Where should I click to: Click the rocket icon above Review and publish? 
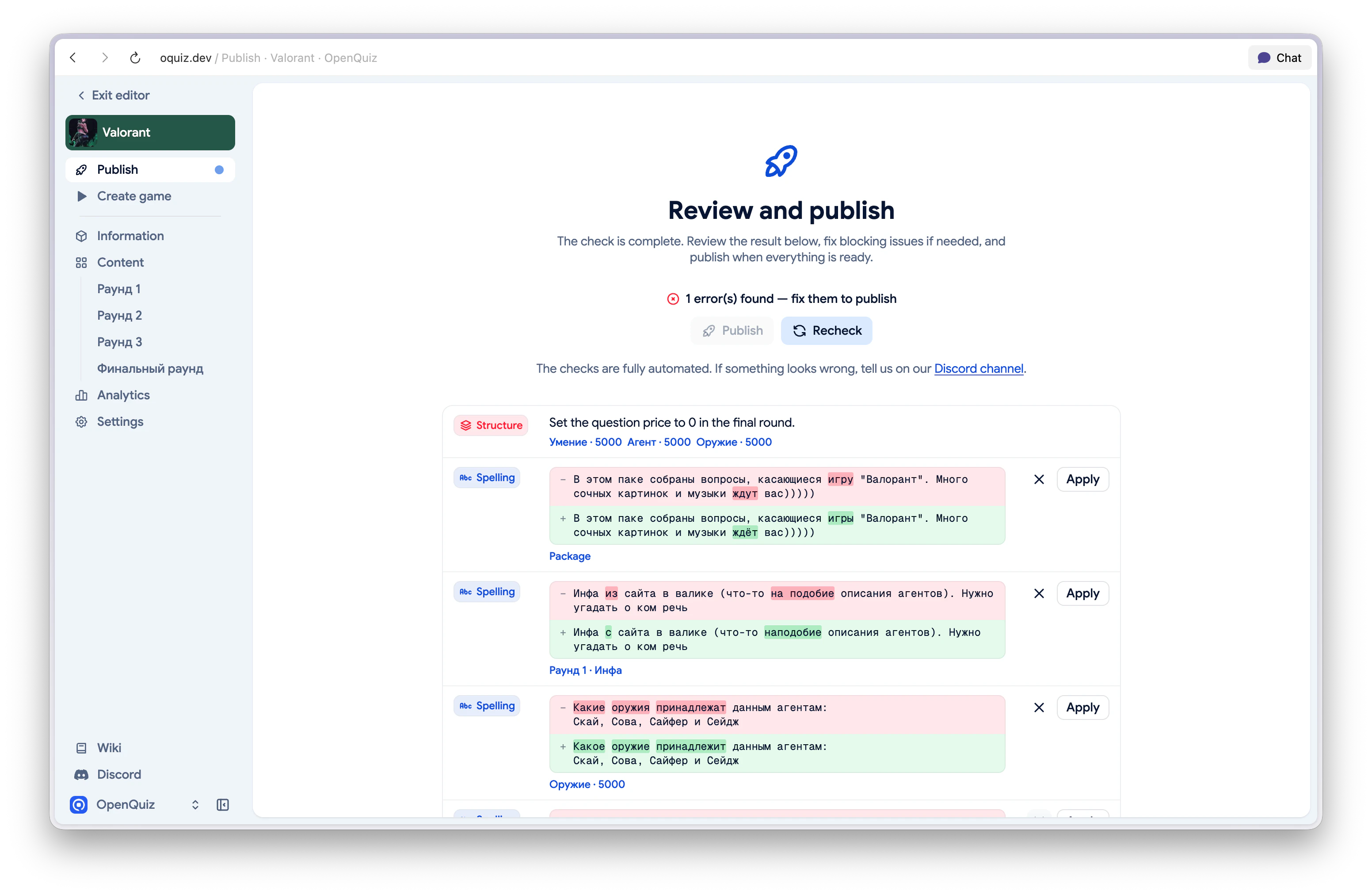(x=781, y=161)
